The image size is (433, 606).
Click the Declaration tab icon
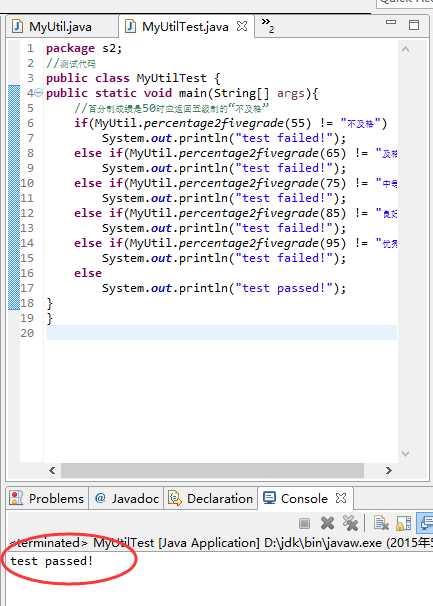point(174,499)
